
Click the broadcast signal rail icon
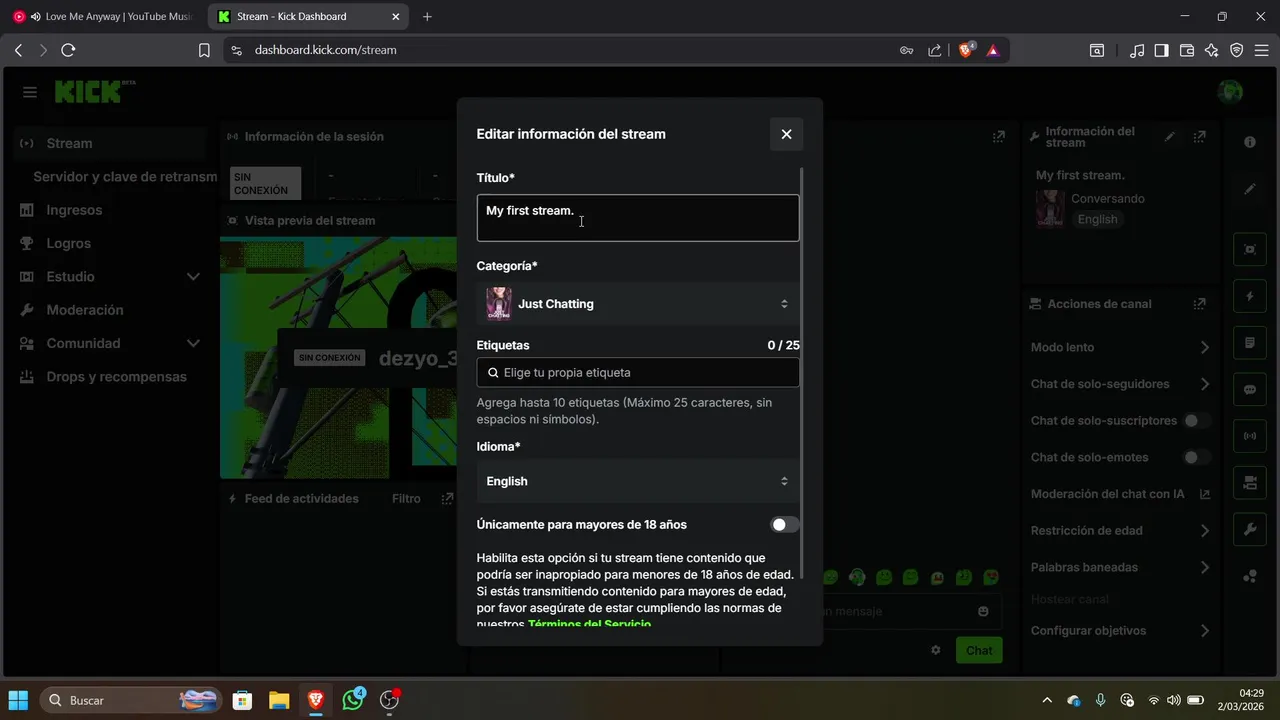1250,436
